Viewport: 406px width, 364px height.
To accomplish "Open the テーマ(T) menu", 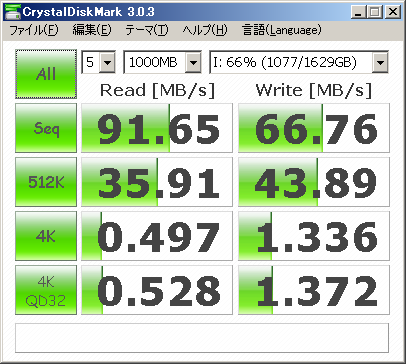I will pyautogui.click(x=147, y=30).
